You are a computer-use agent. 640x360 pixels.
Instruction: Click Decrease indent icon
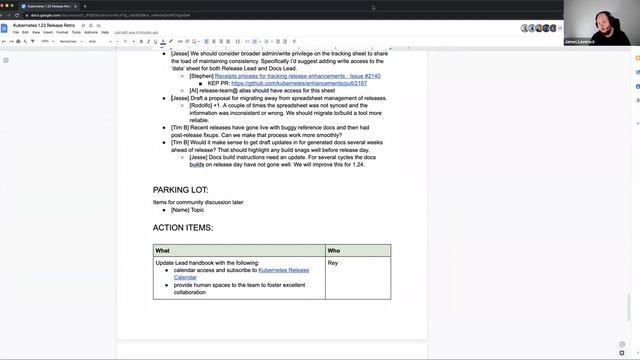click(278, 42)
